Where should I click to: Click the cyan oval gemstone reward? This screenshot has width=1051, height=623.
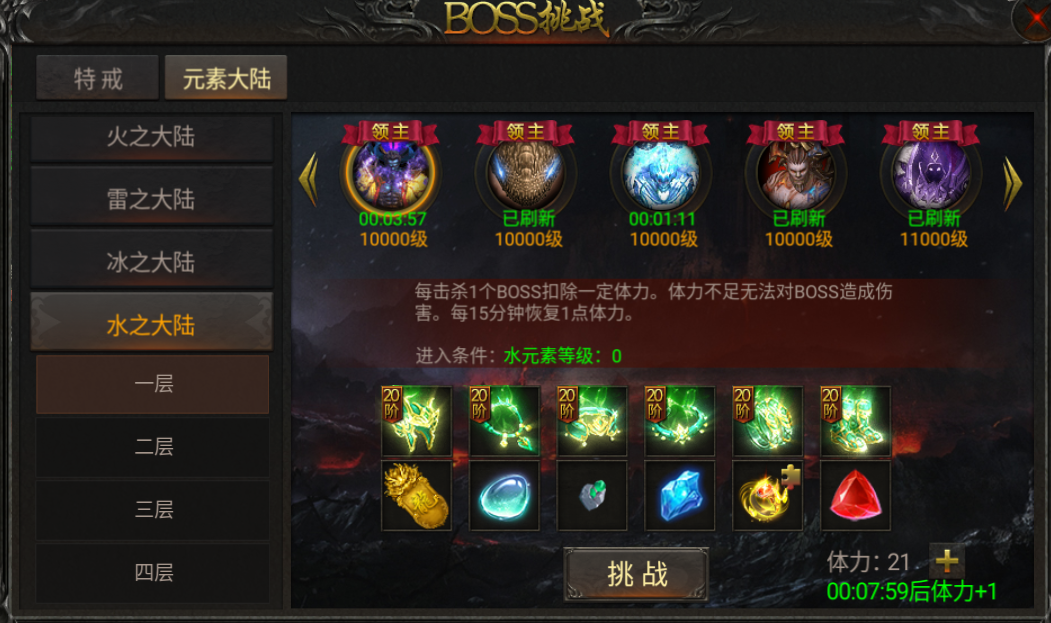[504, 496]
